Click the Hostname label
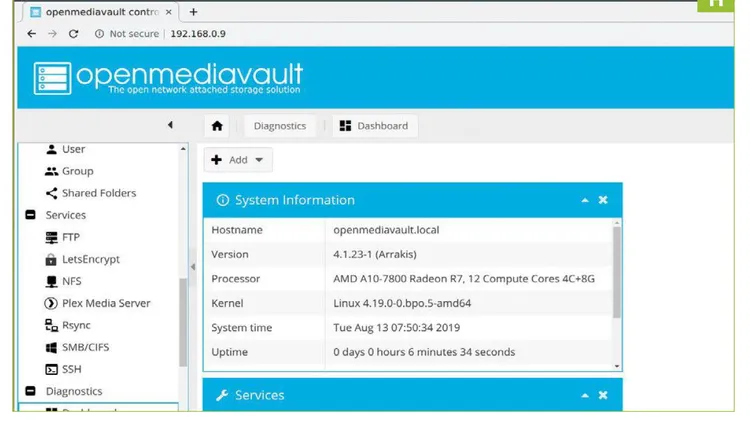Screen dimensions: 750x421 (x=237, y=230)
